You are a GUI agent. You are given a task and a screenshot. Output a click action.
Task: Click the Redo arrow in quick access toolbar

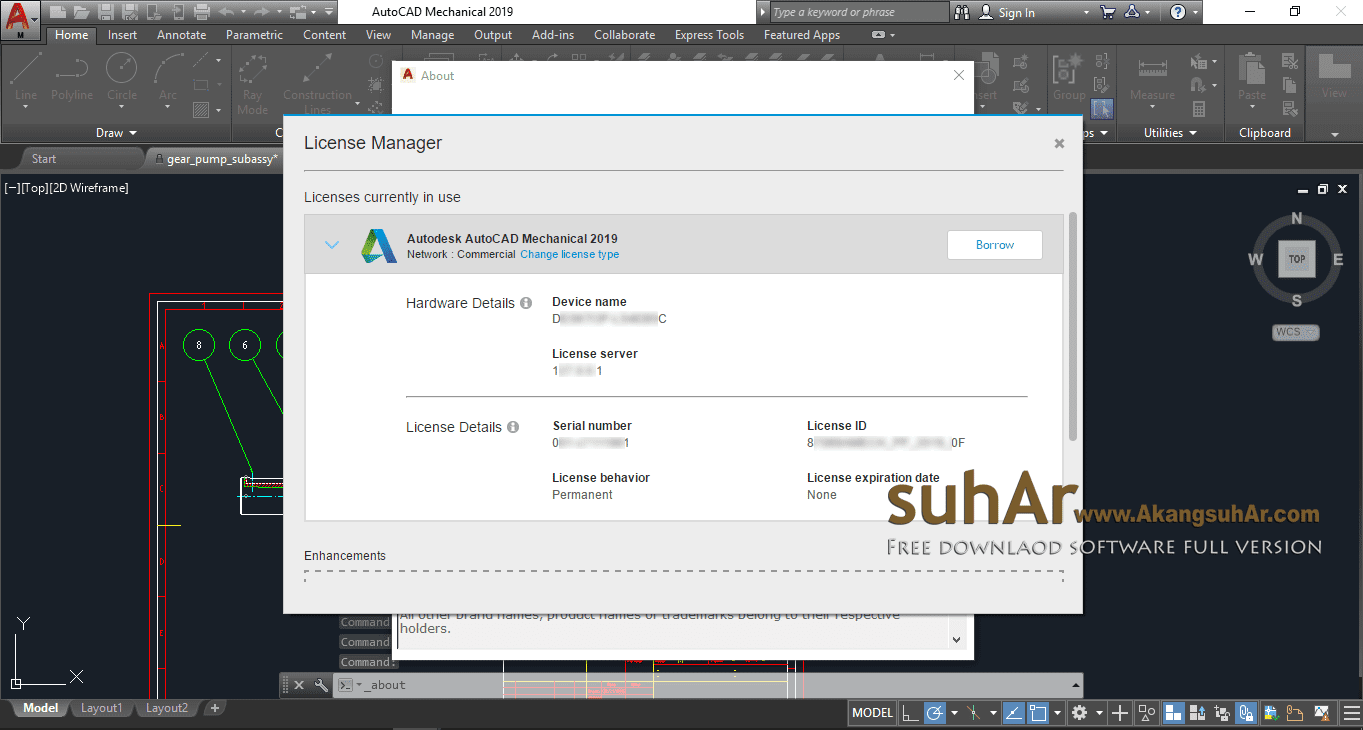pyautogui.click(x=261, y=12)
